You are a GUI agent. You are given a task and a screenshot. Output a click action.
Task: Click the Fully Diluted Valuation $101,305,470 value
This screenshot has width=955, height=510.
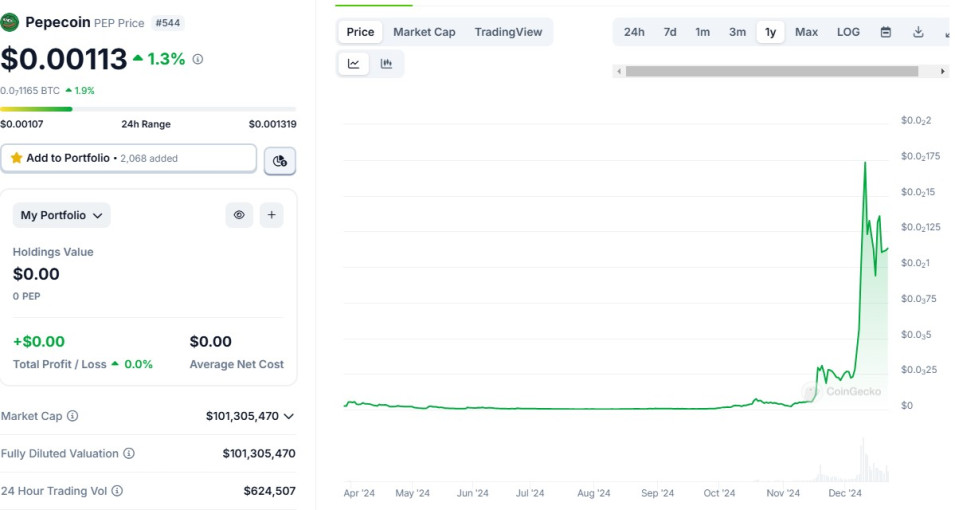pyautogui.click(x=259, y=453)
